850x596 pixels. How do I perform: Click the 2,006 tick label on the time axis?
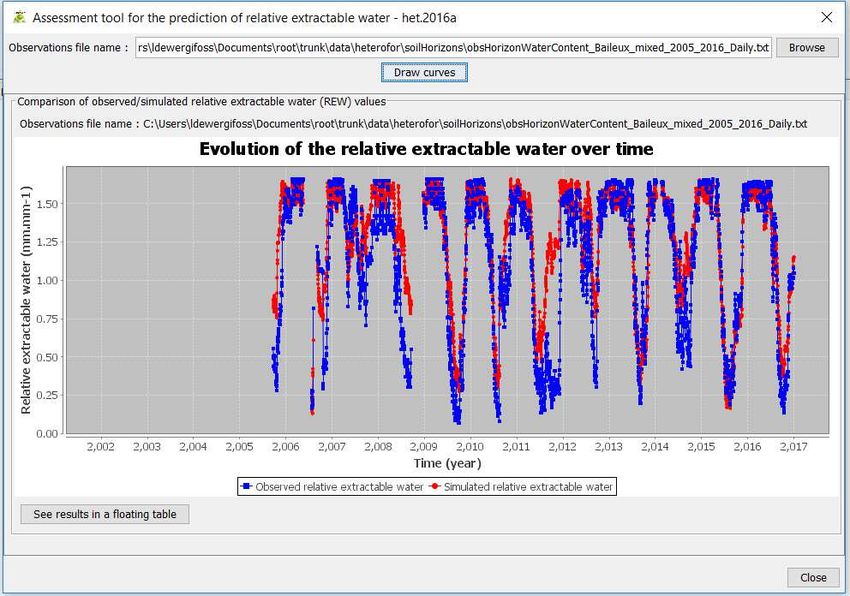pyautogui.click(x=286, y=446)
